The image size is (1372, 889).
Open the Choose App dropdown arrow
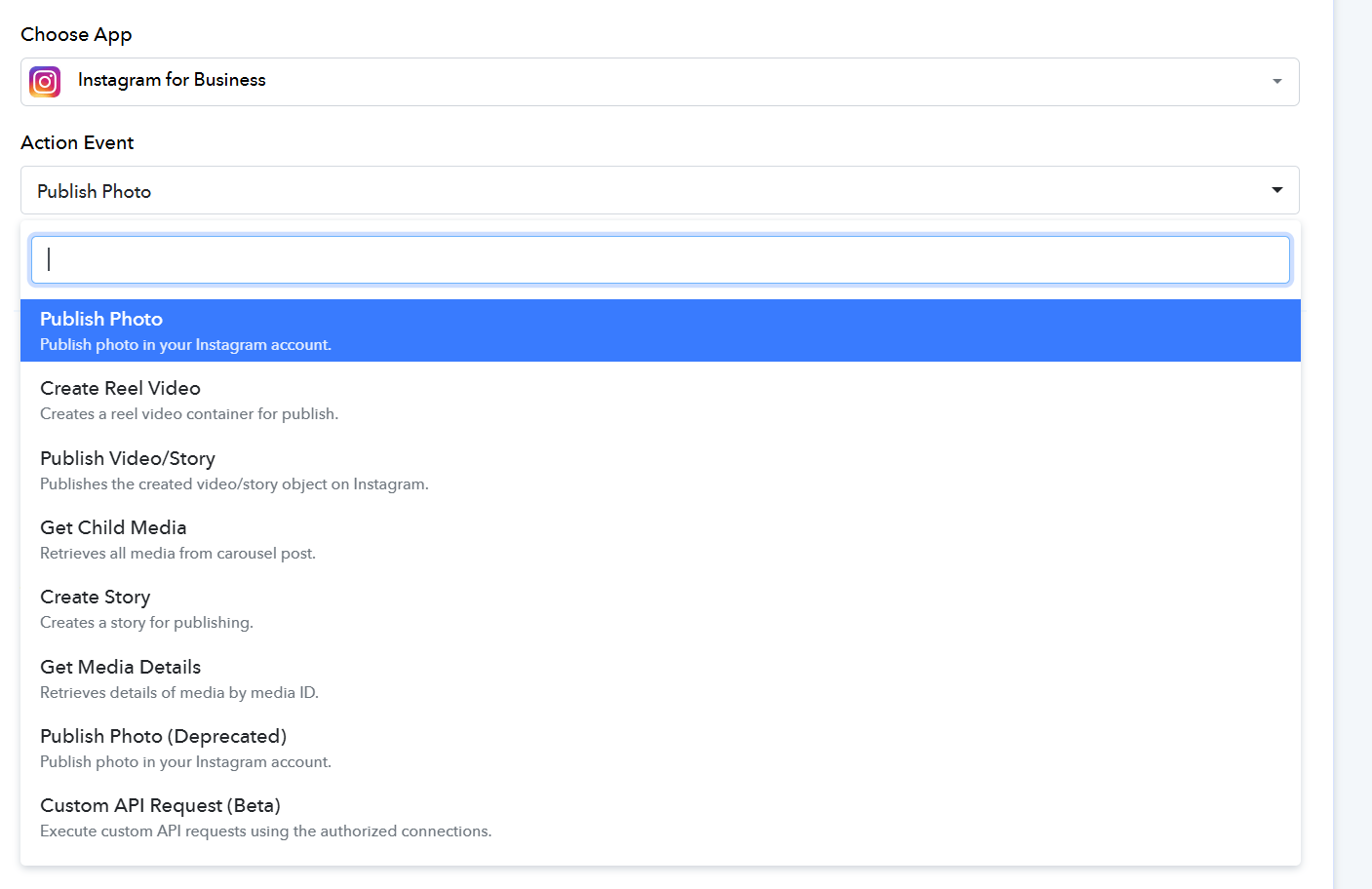tap(1276, 82)
